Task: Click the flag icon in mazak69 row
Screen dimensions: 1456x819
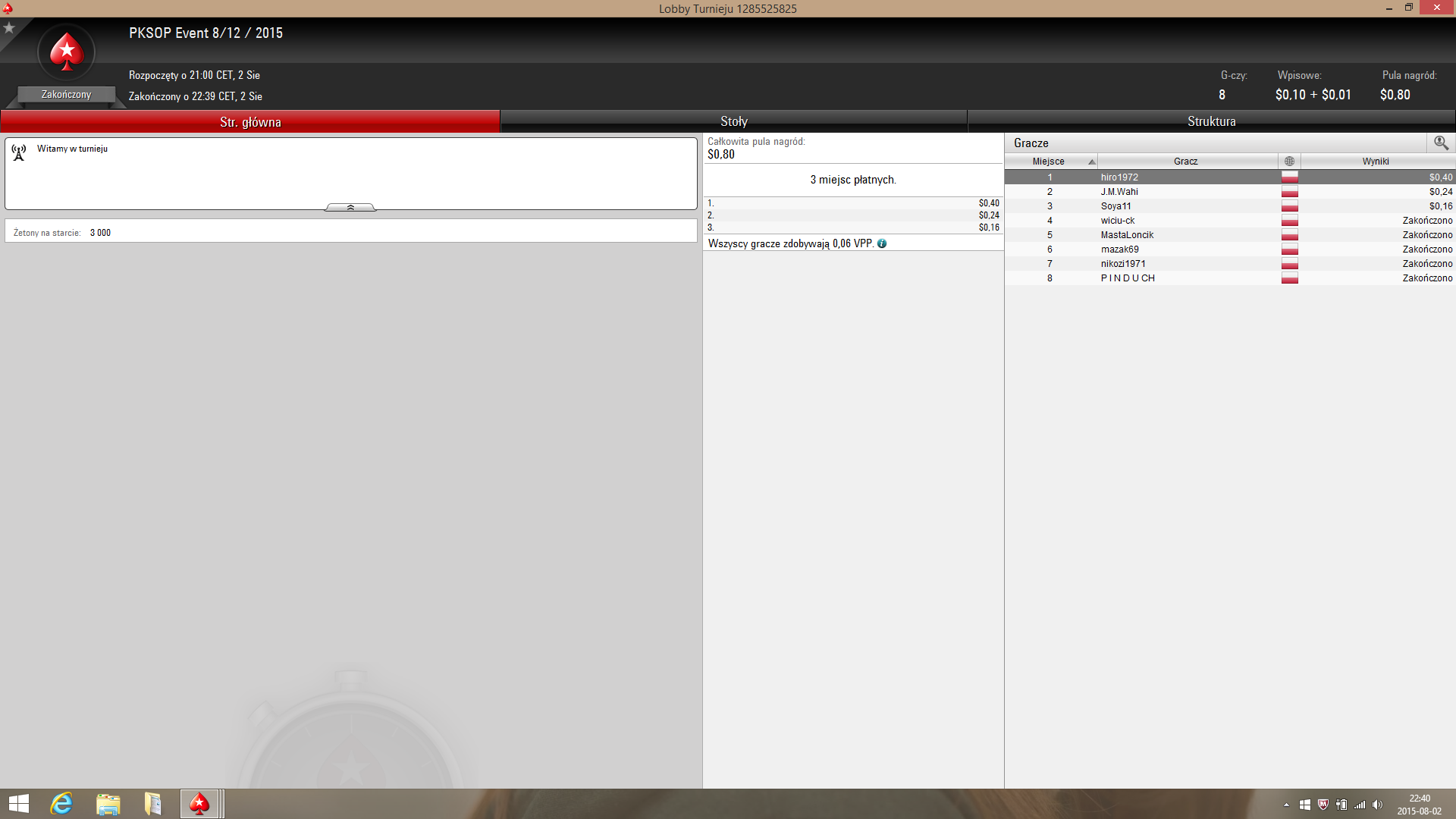Action: (x=1289, y=249)
